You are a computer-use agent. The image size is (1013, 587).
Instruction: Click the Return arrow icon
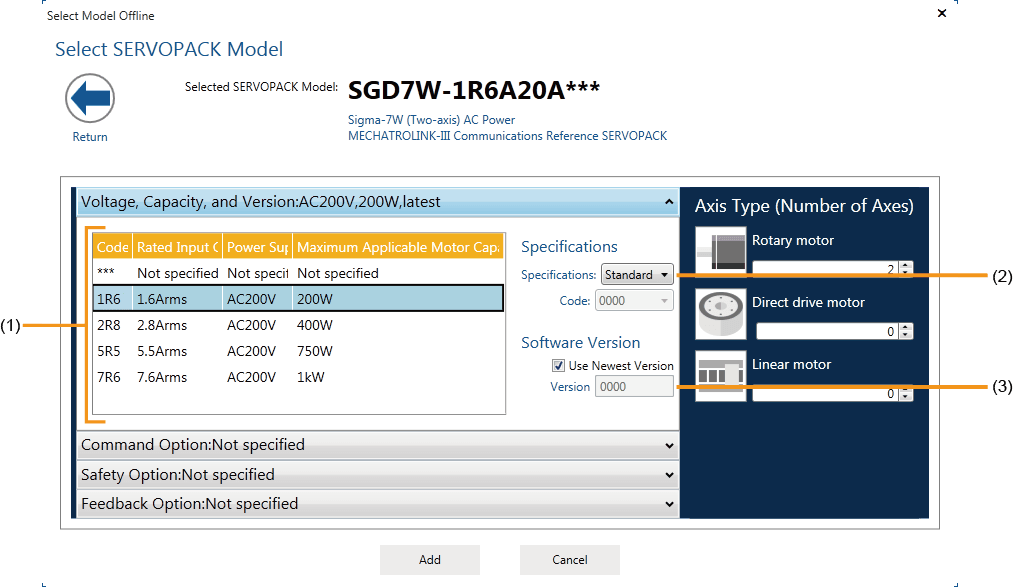pos(90,100)
